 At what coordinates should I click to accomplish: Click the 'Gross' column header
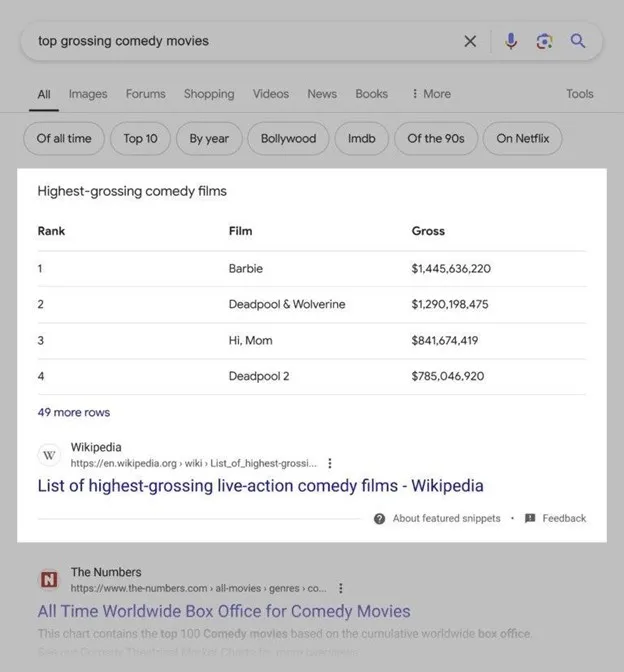click(x=428, y=231)
